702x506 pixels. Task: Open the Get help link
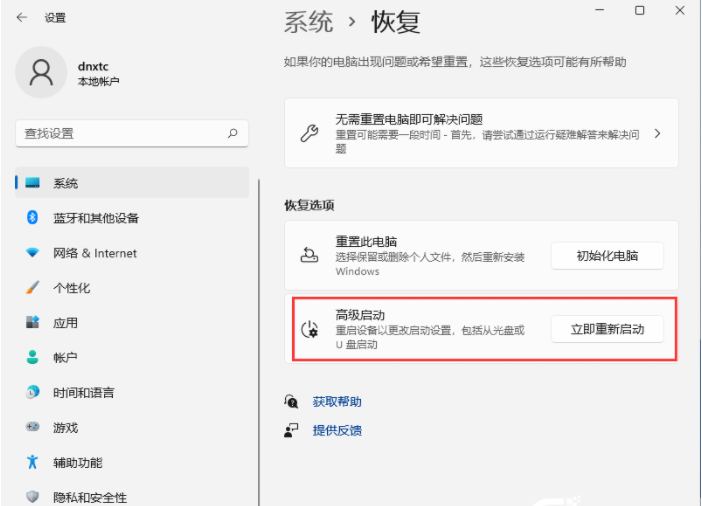pos(337,402)
